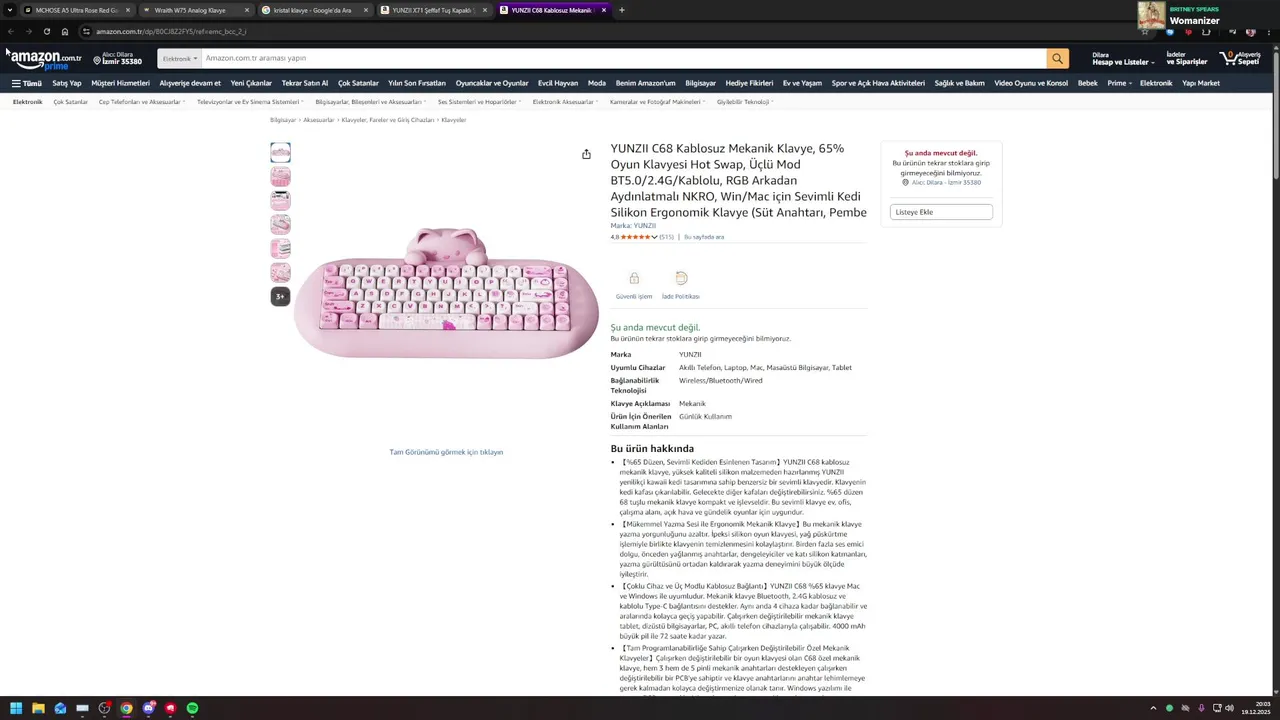The height and width of the screenshot is (720, 1280).
Task: Open the browser three-dot menu
Action: 1268,31
